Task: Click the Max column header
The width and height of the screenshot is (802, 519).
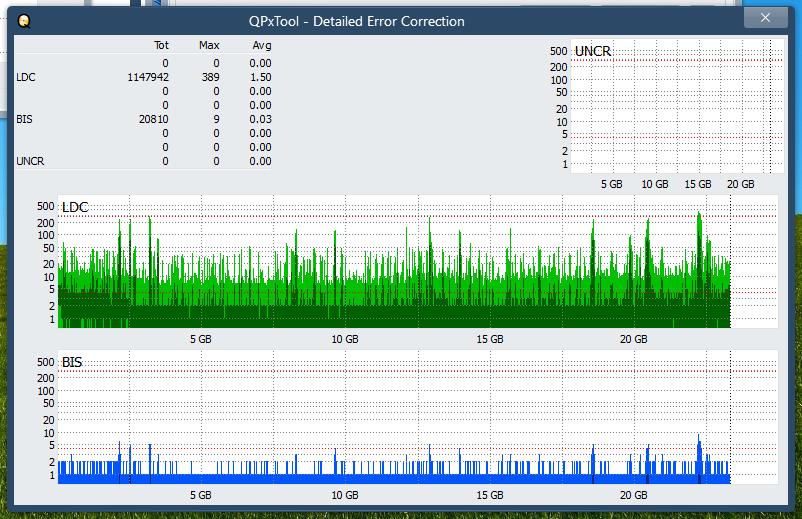Action: [x=209, y=45]
